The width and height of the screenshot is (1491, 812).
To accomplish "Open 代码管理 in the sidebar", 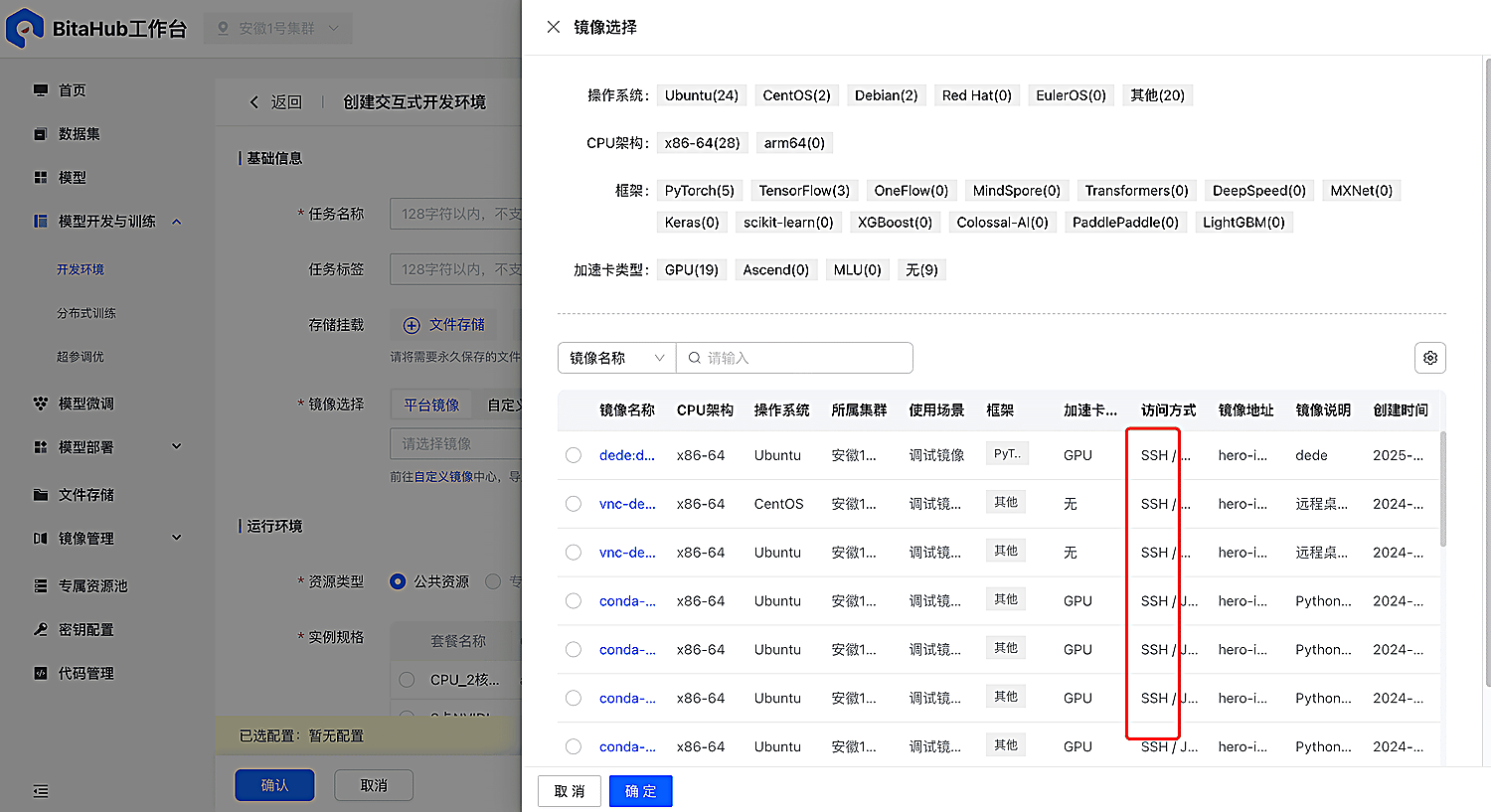I will (85, 674).
